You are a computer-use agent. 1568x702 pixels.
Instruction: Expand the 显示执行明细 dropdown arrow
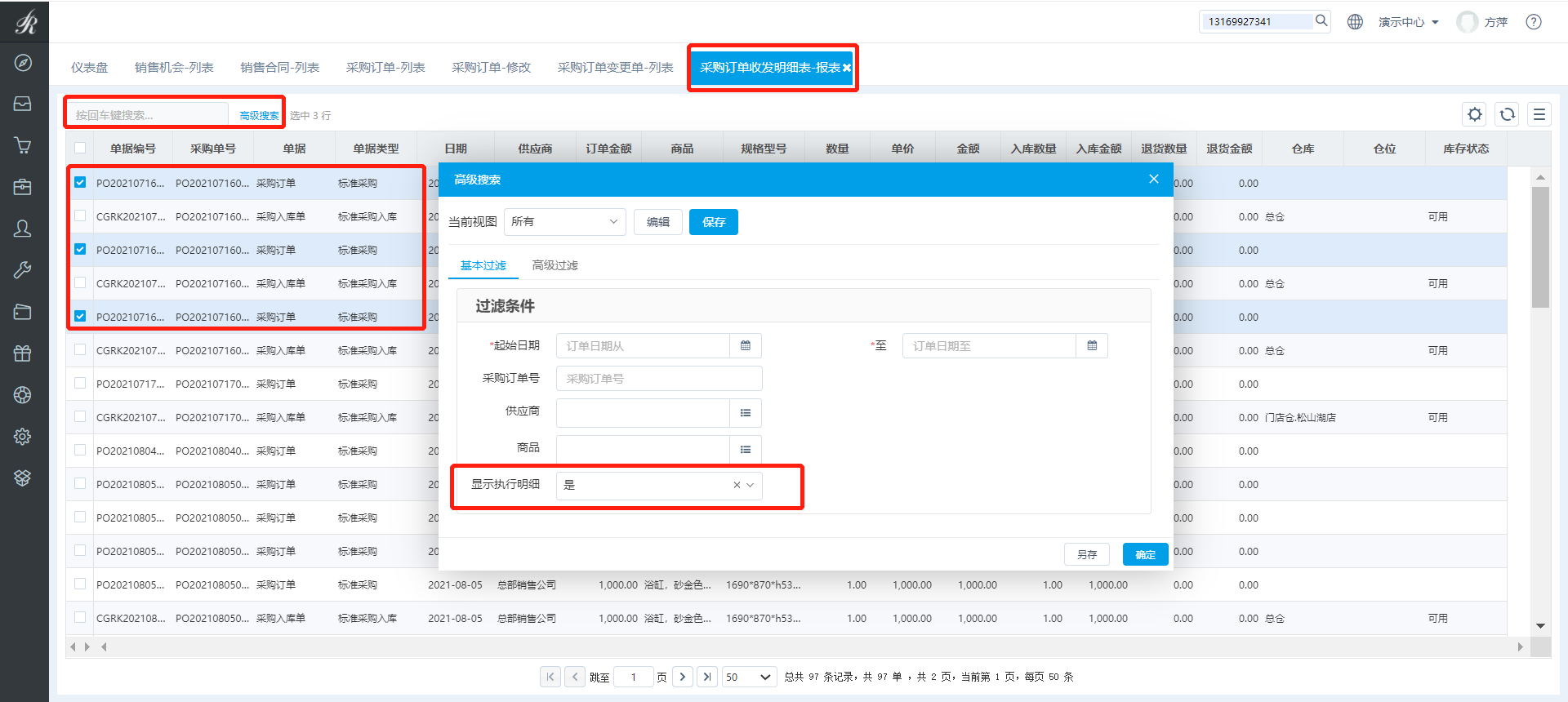pos(750,485)
